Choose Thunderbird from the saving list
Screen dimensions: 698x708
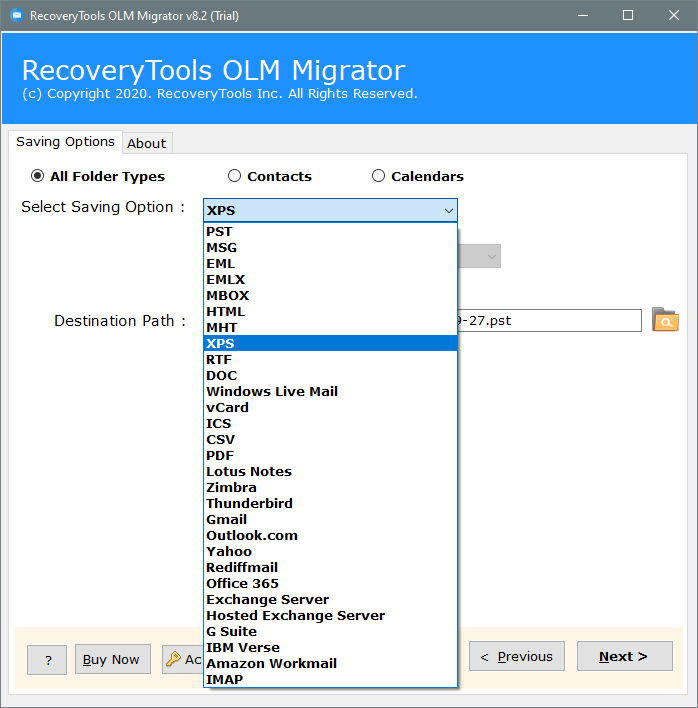coord(330,503)
